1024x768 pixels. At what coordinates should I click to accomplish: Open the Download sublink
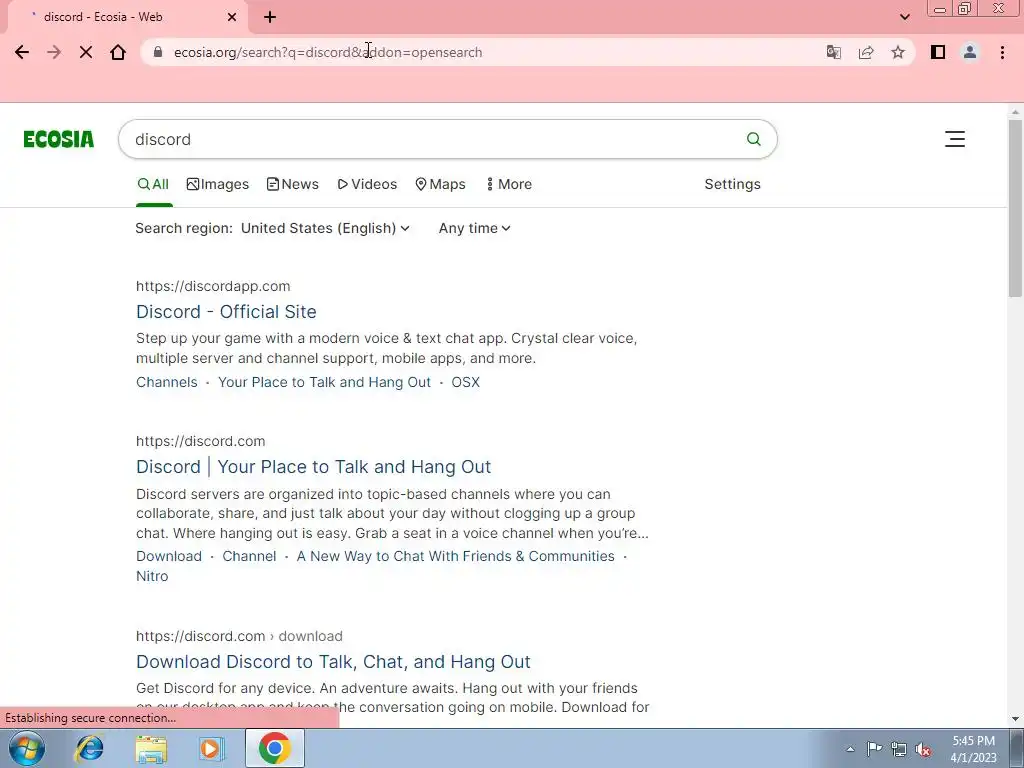click(x=168, y=556)
